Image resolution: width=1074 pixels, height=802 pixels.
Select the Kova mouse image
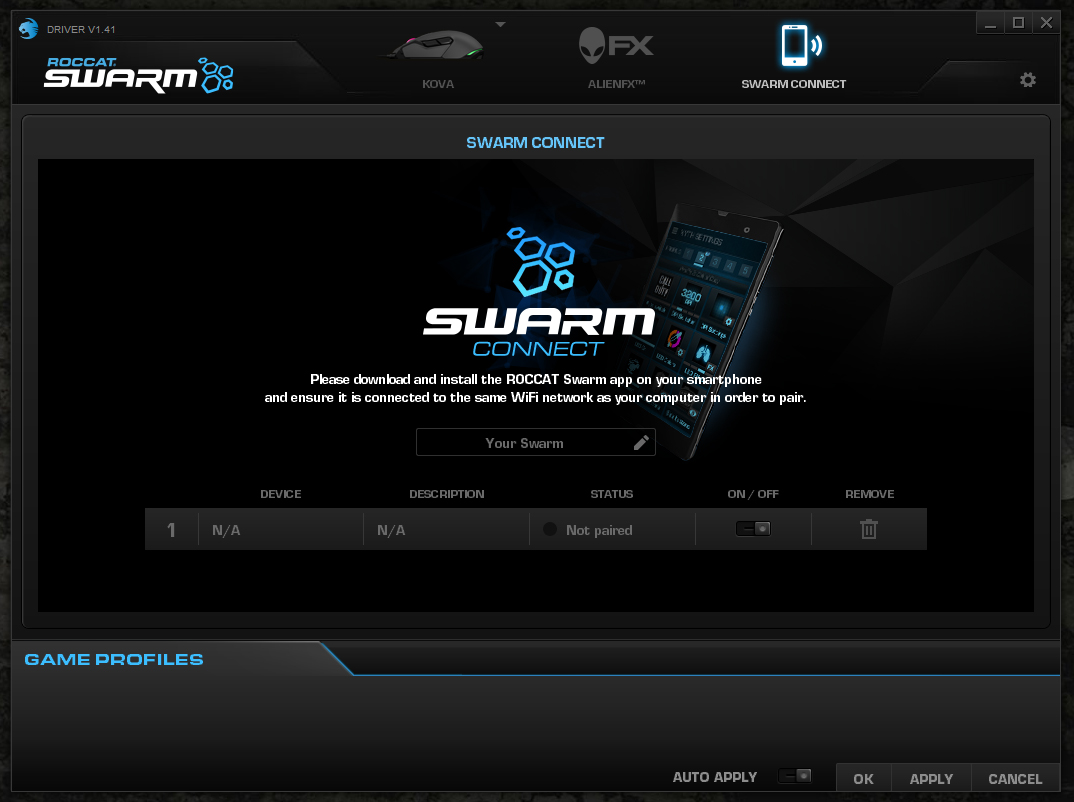click(x=437, y=46)
